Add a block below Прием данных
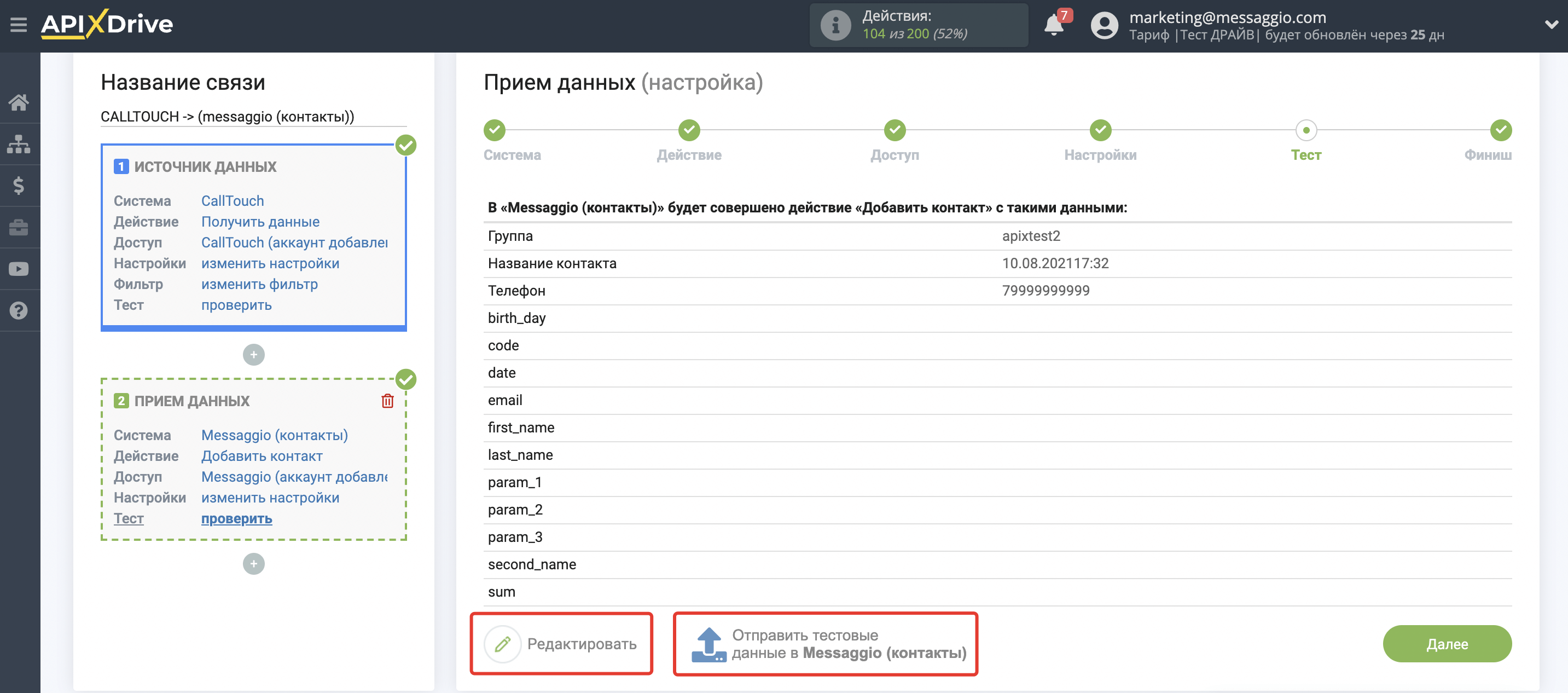Viewport: 1568px width, 693px height. click(x=254, y=564)
